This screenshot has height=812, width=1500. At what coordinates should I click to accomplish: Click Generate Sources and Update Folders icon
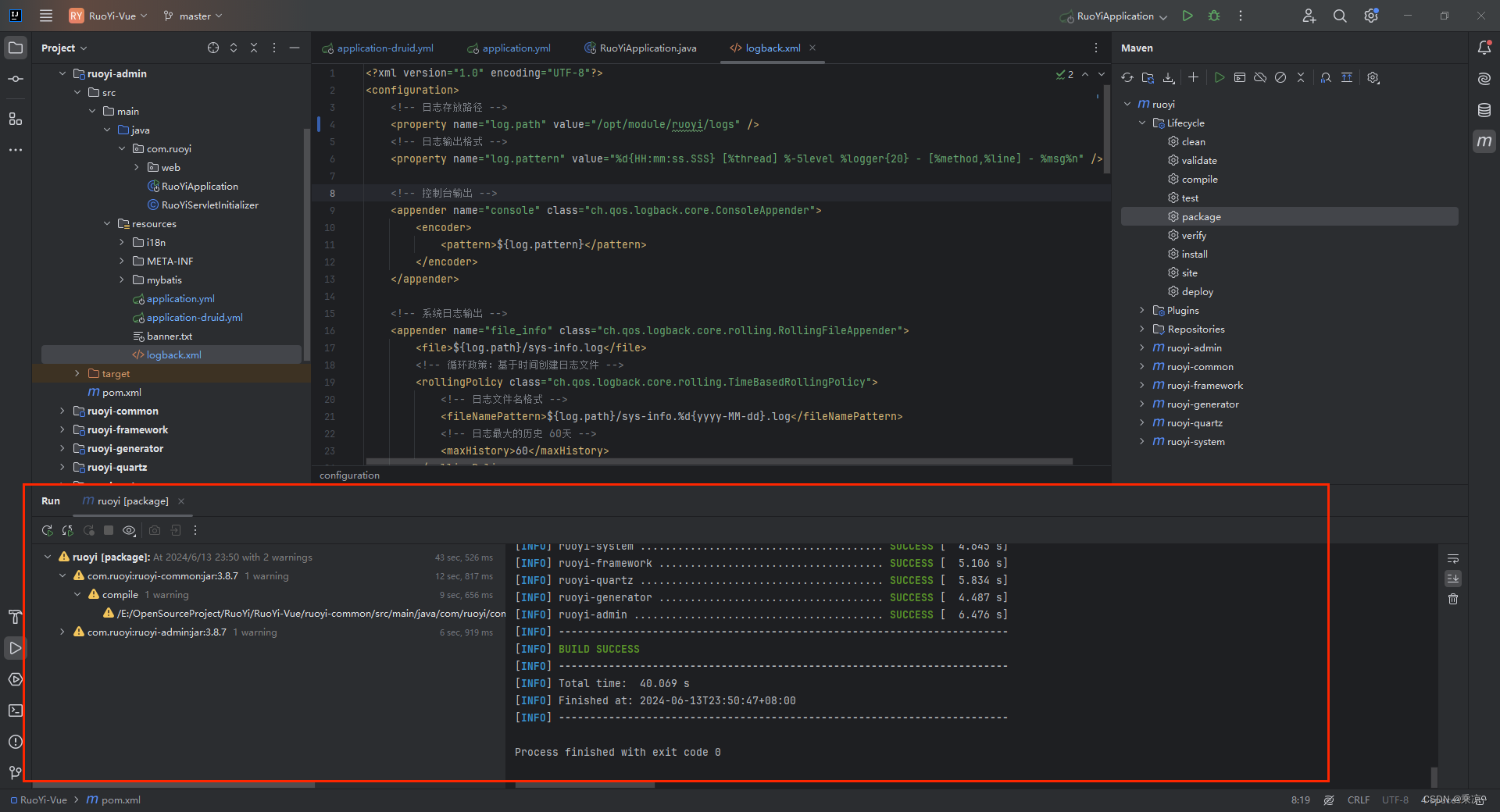pyautogui.click(x=1148, y=77)
